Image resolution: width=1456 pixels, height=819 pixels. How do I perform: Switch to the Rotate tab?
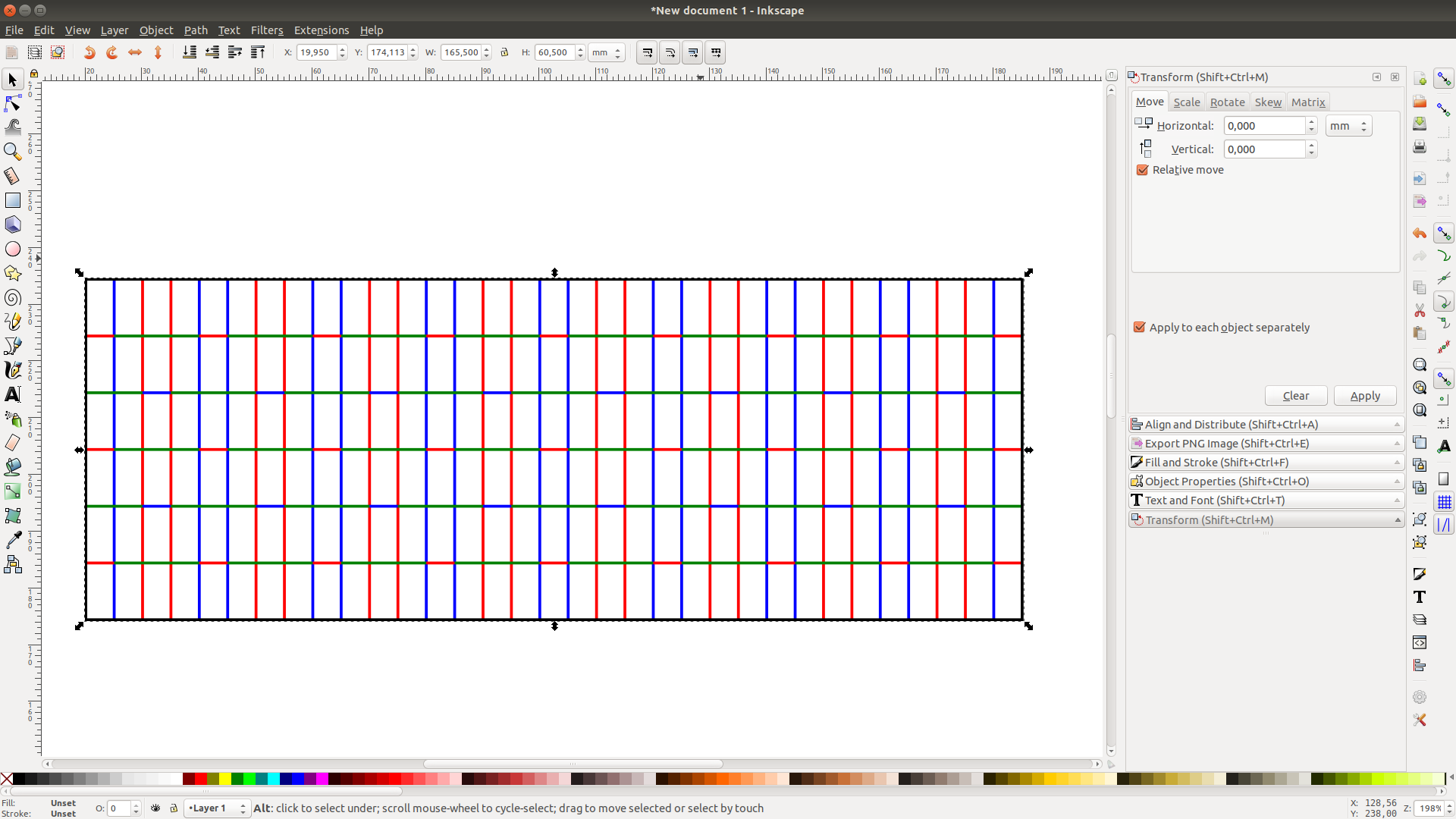[1227, 102]
